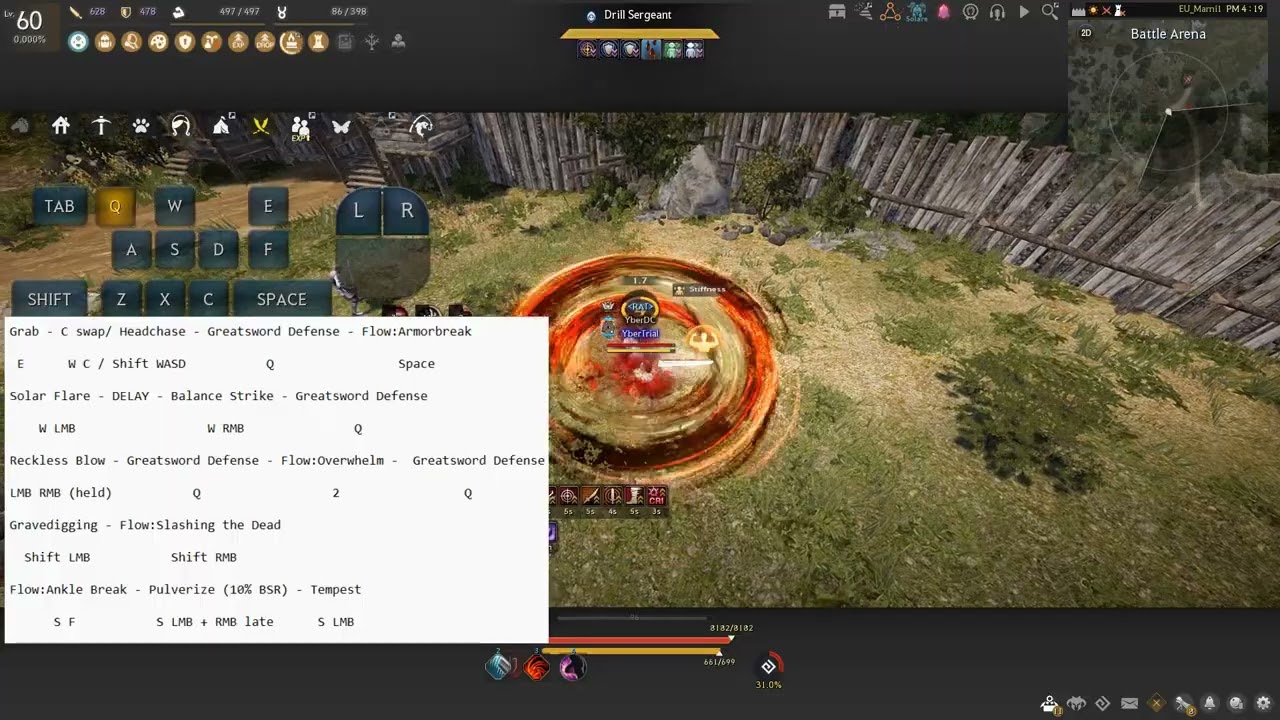Click the "YberDC" character nameplate
The image size is (1280, 720).
click(640, 320)
